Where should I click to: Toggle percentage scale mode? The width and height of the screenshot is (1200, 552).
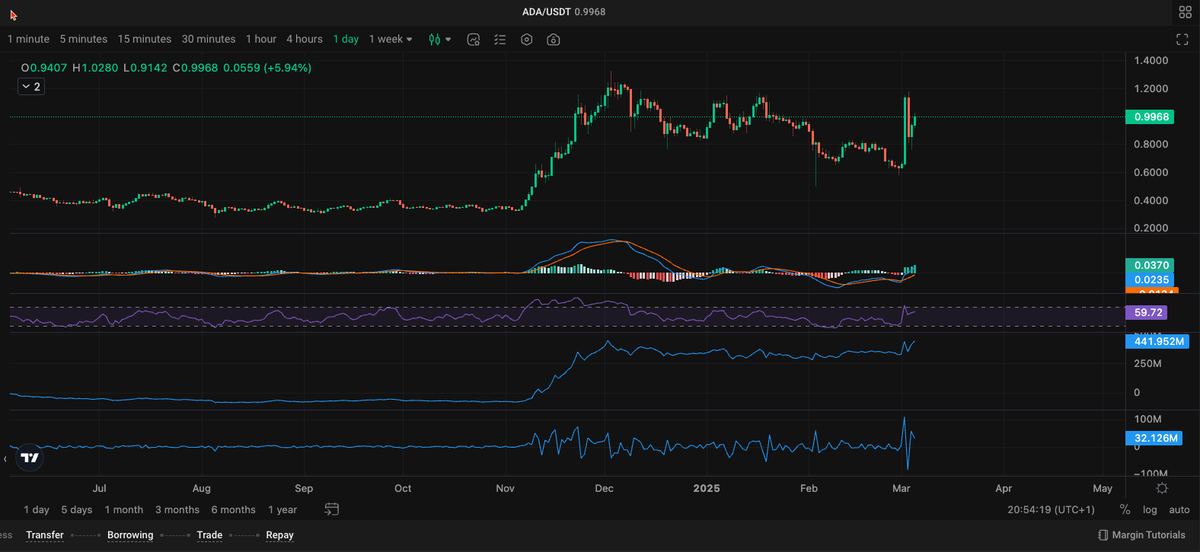[x=1125, y=510]
